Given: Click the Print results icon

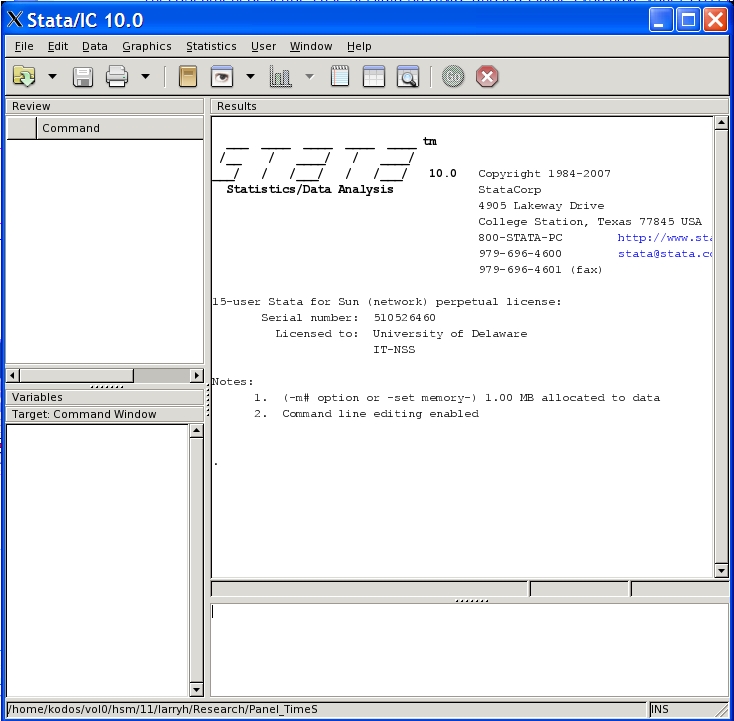Looking at the screenshot, I should [x=117, y=77].
